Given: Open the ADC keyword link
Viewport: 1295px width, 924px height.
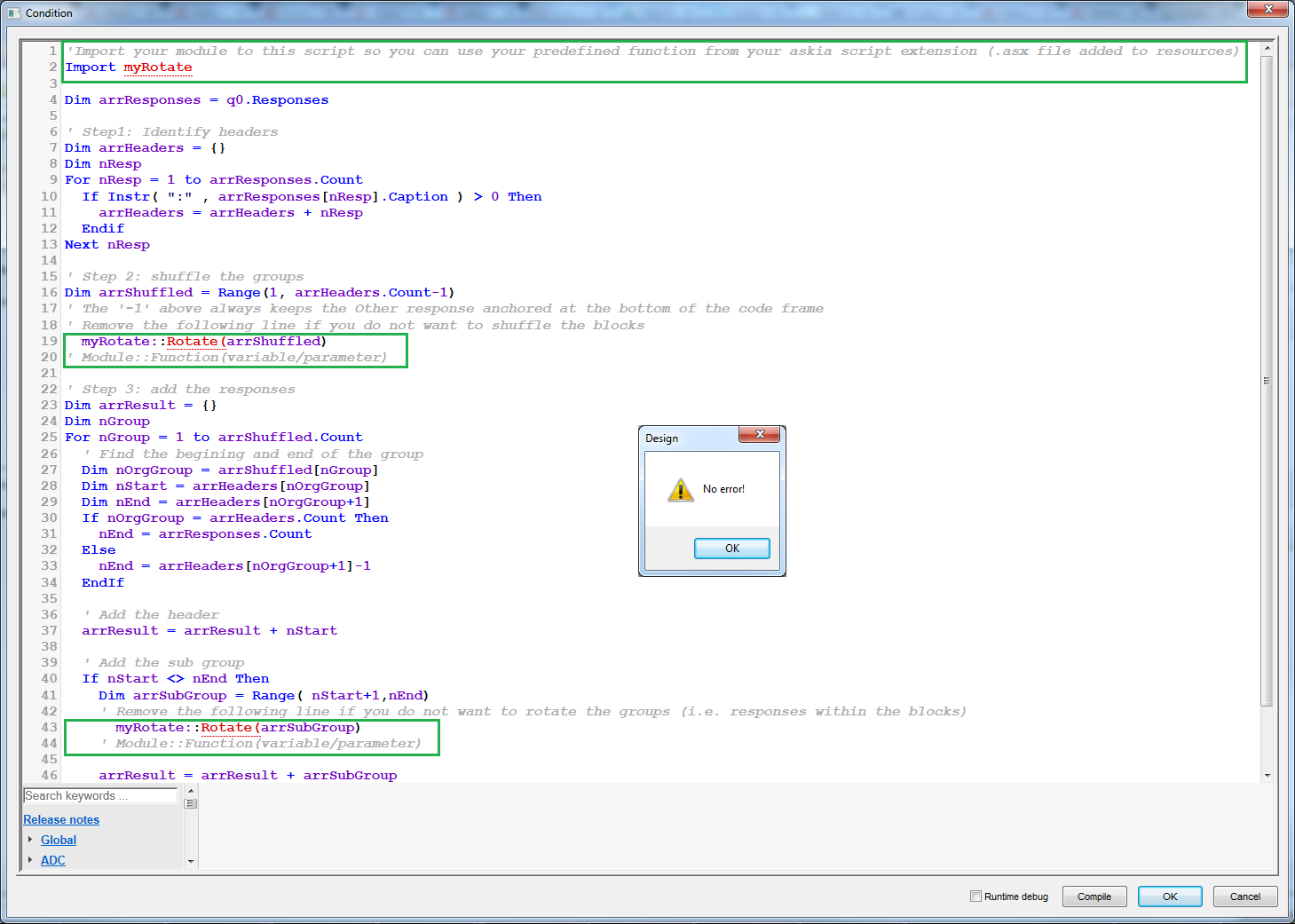Looking at the screenshot, I should click(53, 861).
